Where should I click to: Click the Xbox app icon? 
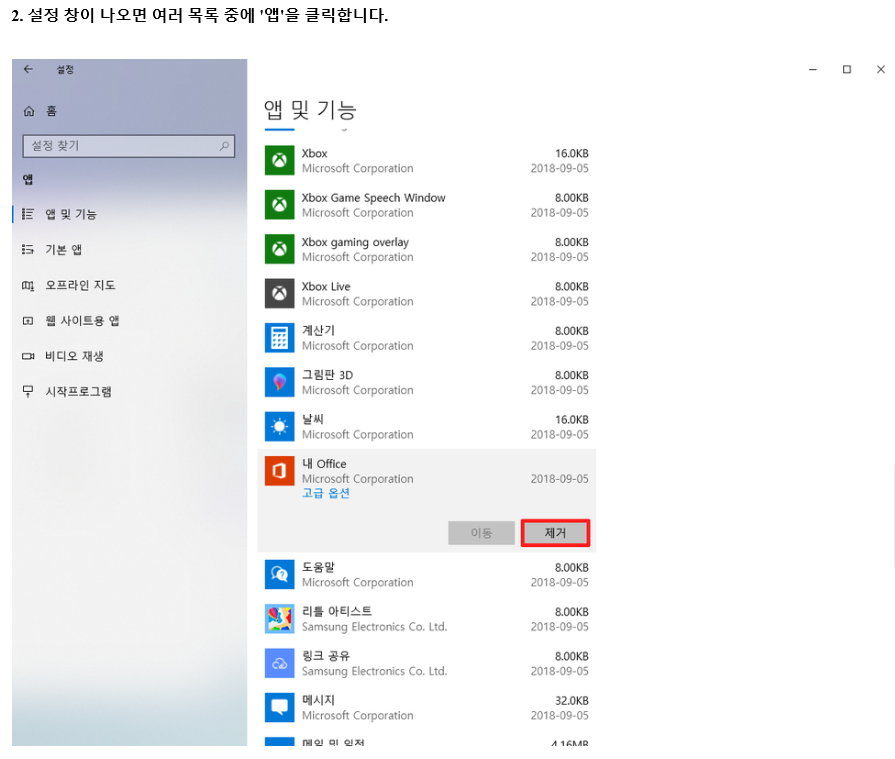(x=280, y=160)
